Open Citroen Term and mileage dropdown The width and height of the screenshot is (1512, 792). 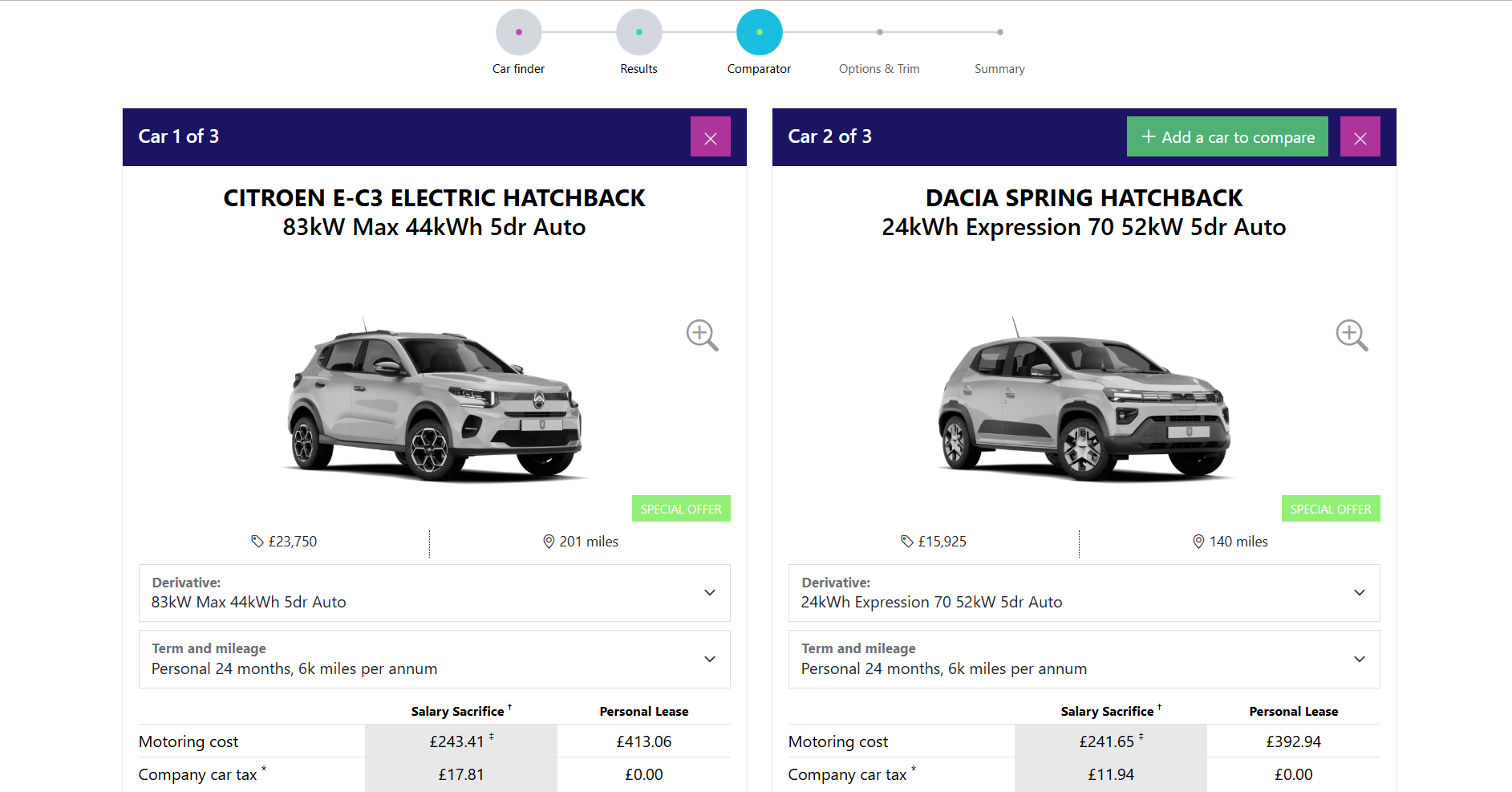pyautogui.click(x=435, y=660)
